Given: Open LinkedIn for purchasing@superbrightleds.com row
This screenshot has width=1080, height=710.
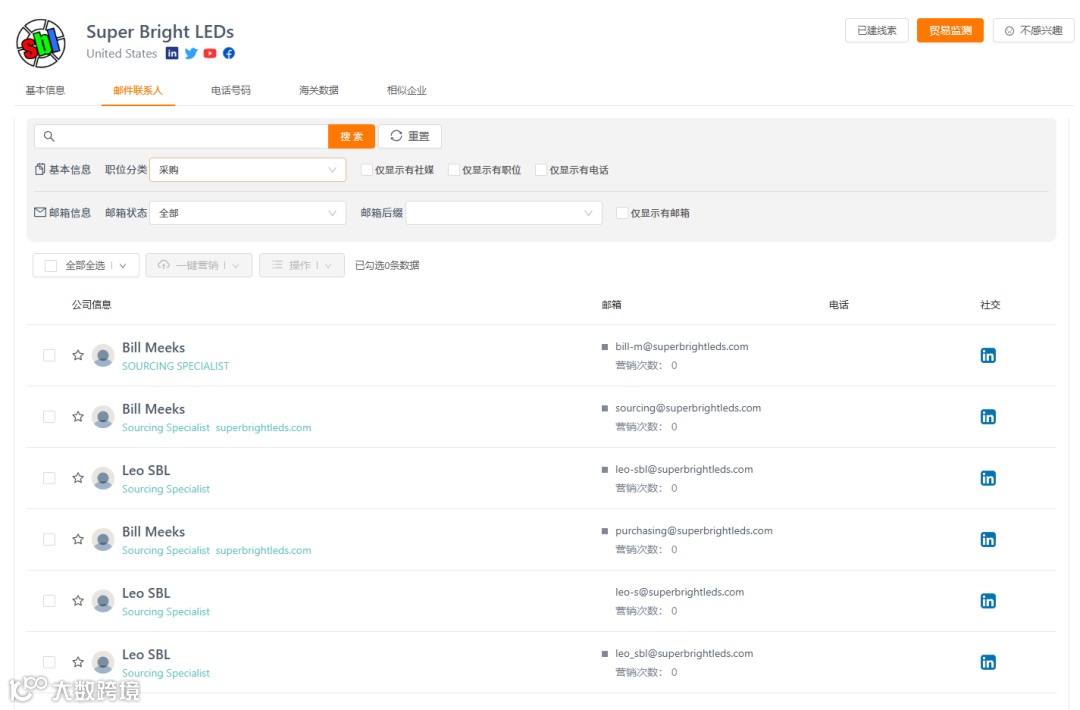Looking at the screenshot, I should (x=988, y=539).
